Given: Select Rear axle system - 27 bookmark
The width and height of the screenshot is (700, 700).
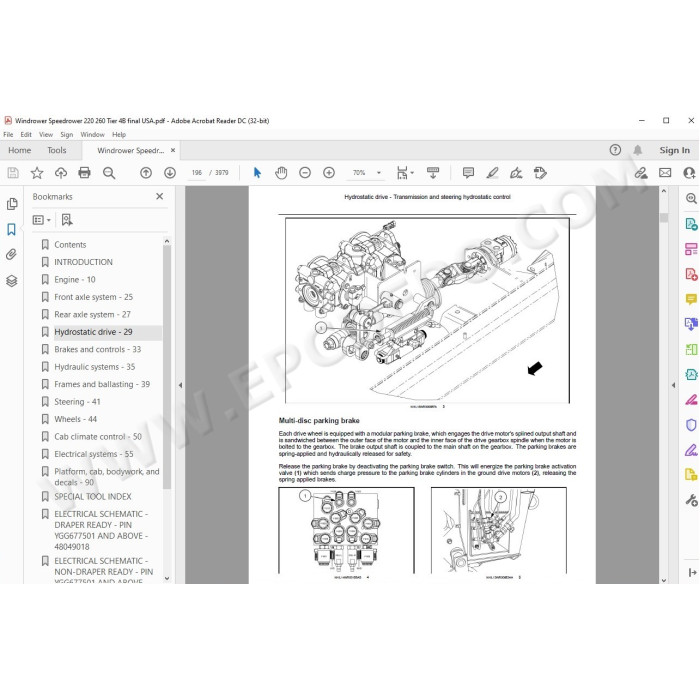Looking at the screenshot, I should pyautogui.click(x=92, y=314).
